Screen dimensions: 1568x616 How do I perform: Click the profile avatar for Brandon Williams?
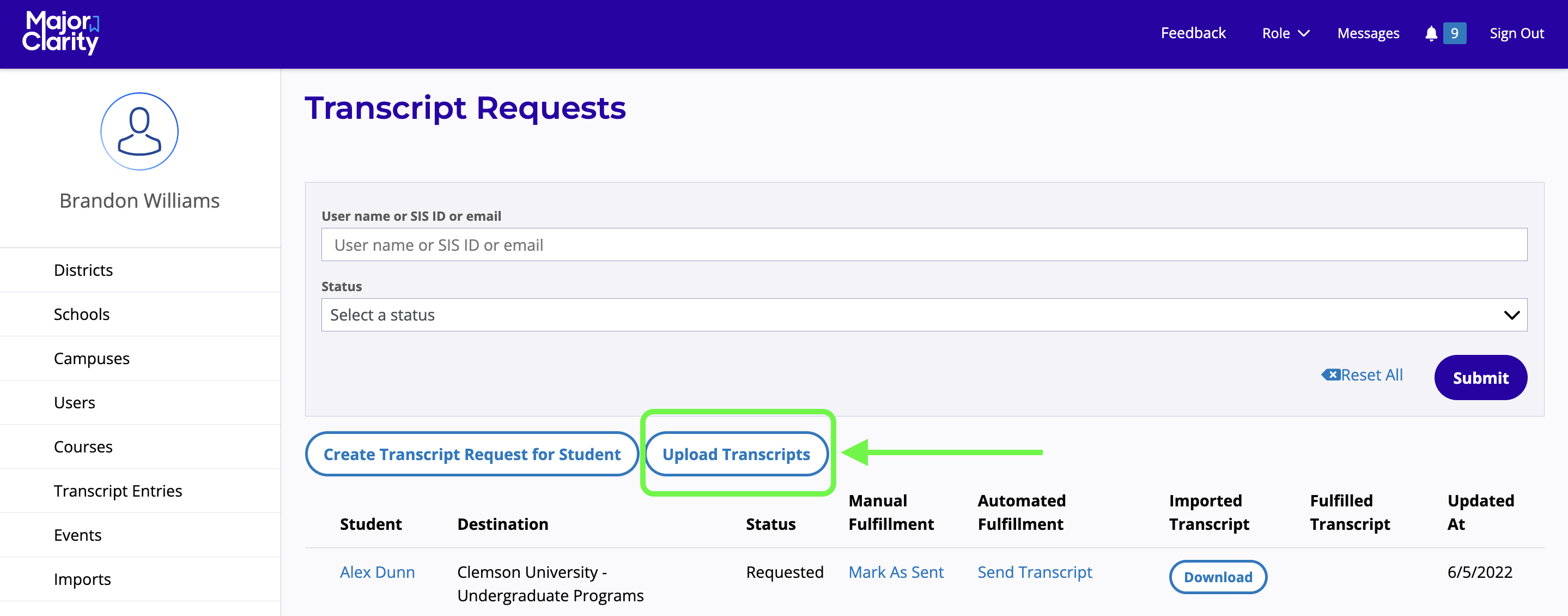coord(139,131)
